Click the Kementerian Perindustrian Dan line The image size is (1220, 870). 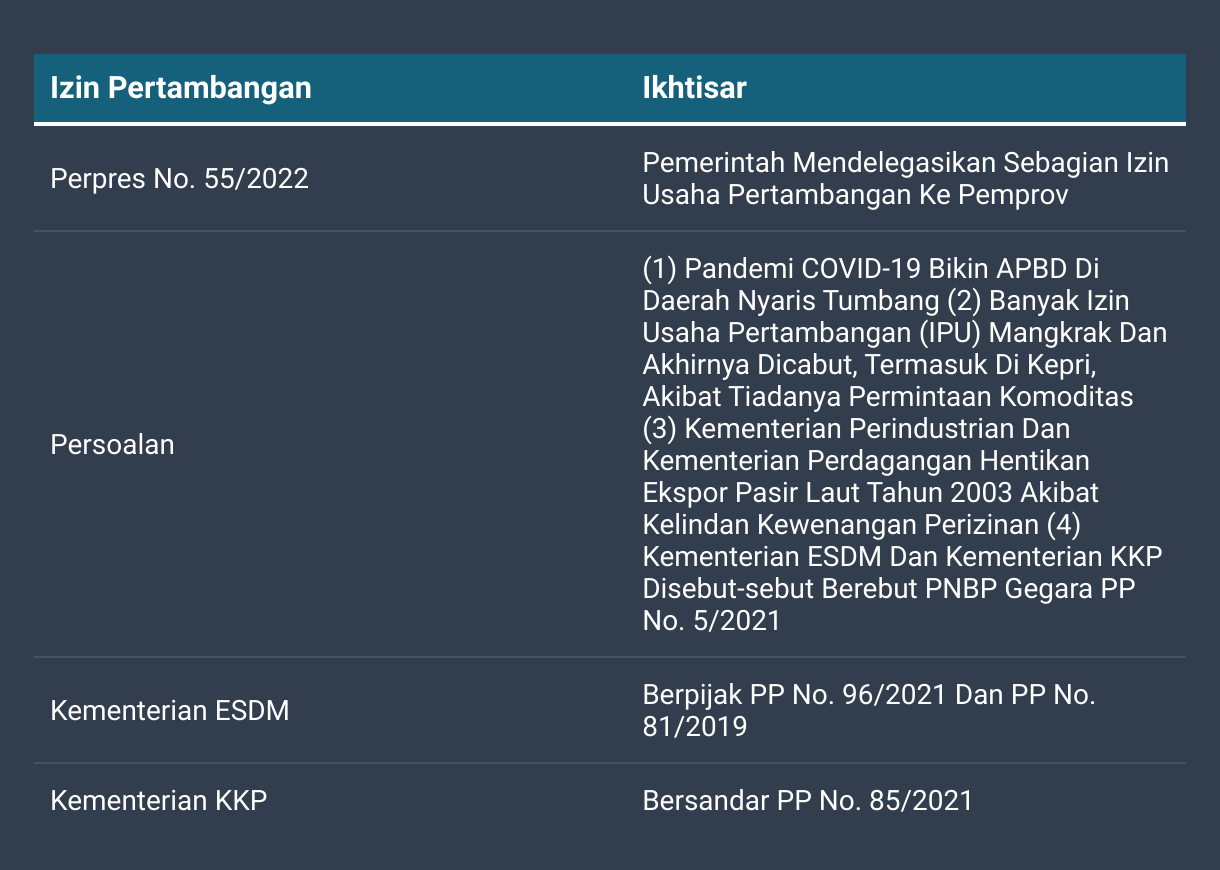(x=856, y=429)
